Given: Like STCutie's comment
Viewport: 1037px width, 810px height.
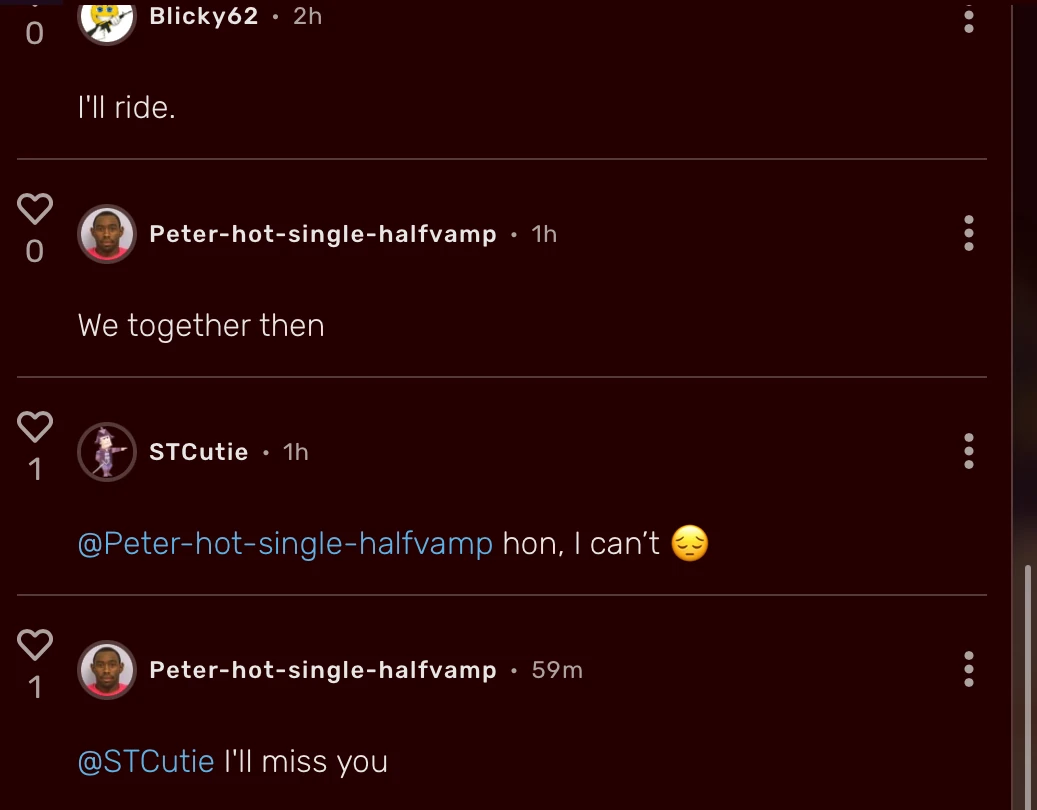Looking at the screenshot, I should 34,426.
